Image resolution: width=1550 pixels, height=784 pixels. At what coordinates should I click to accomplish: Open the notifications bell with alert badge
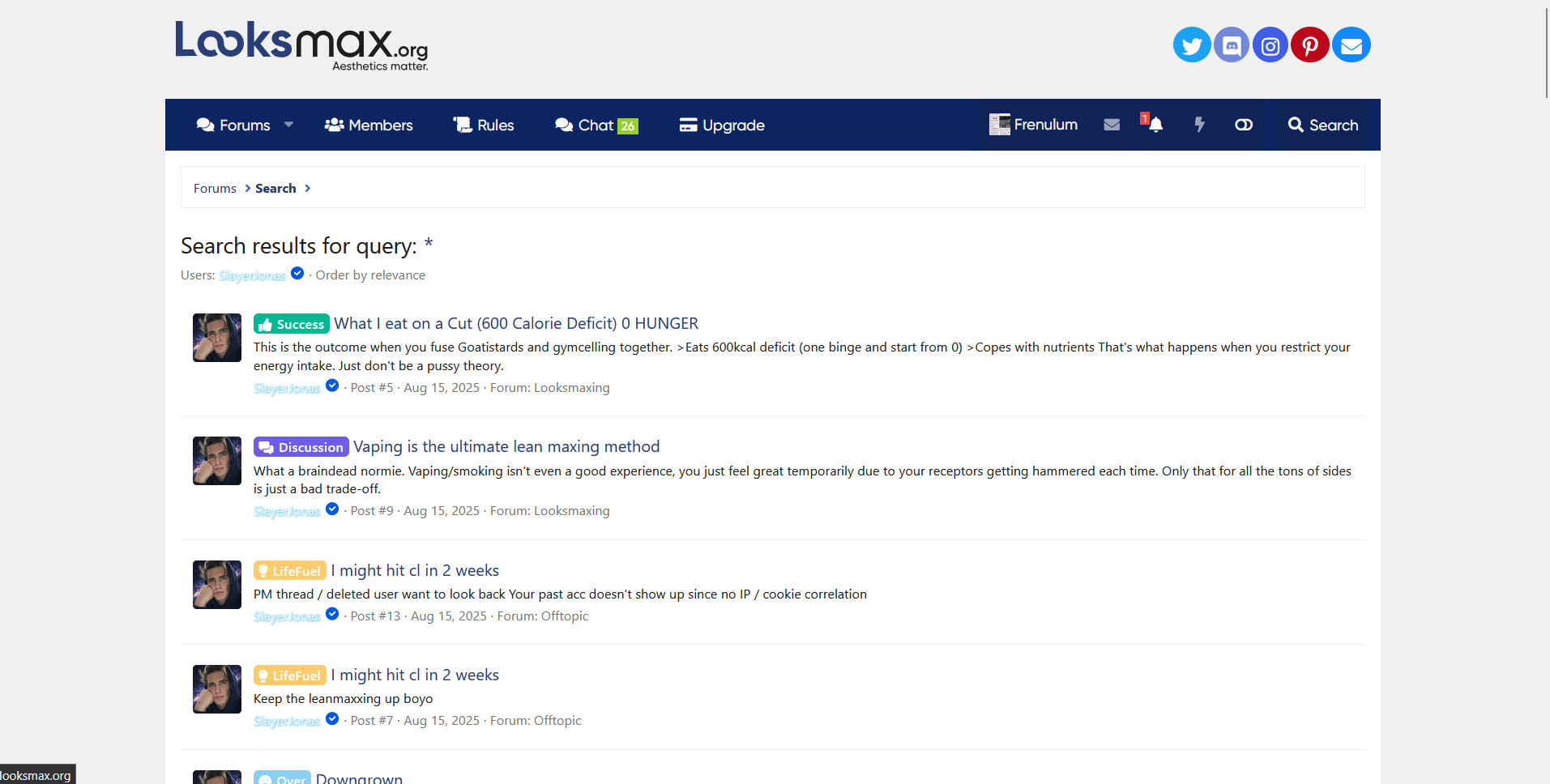[x=1155, y=125]
